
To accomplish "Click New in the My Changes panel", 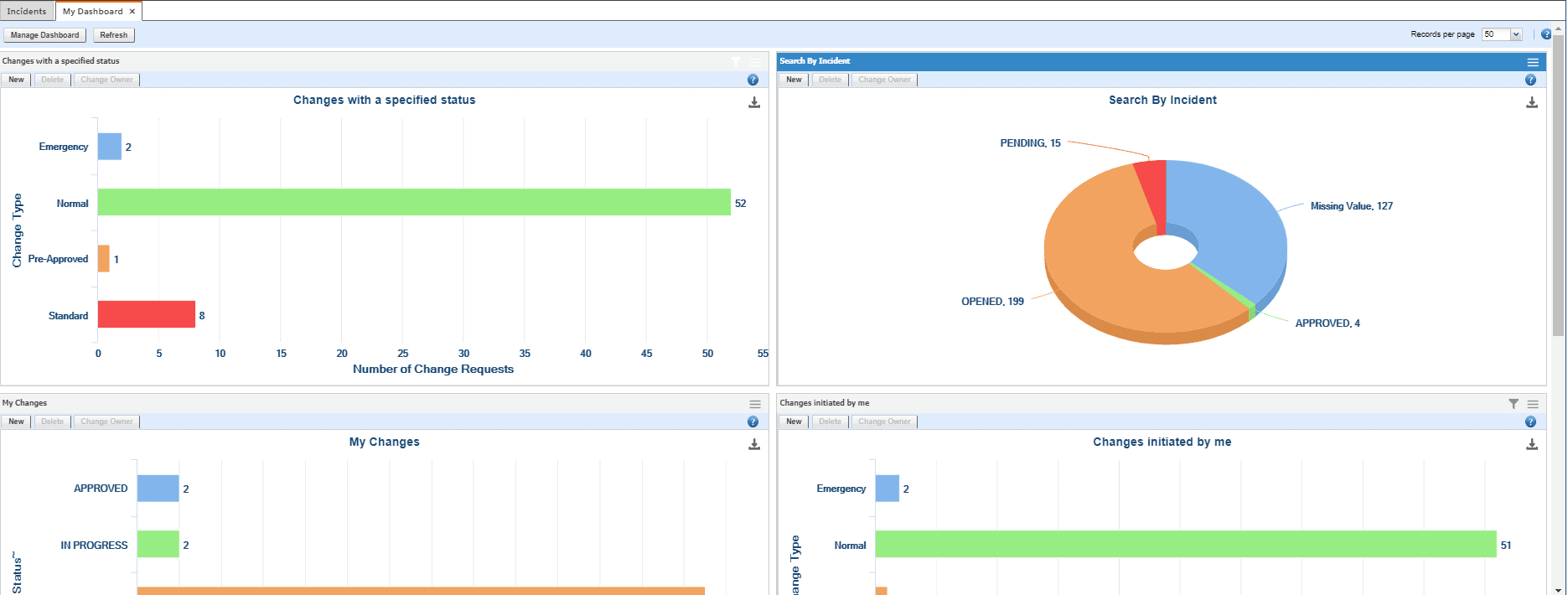I will 17,422.
